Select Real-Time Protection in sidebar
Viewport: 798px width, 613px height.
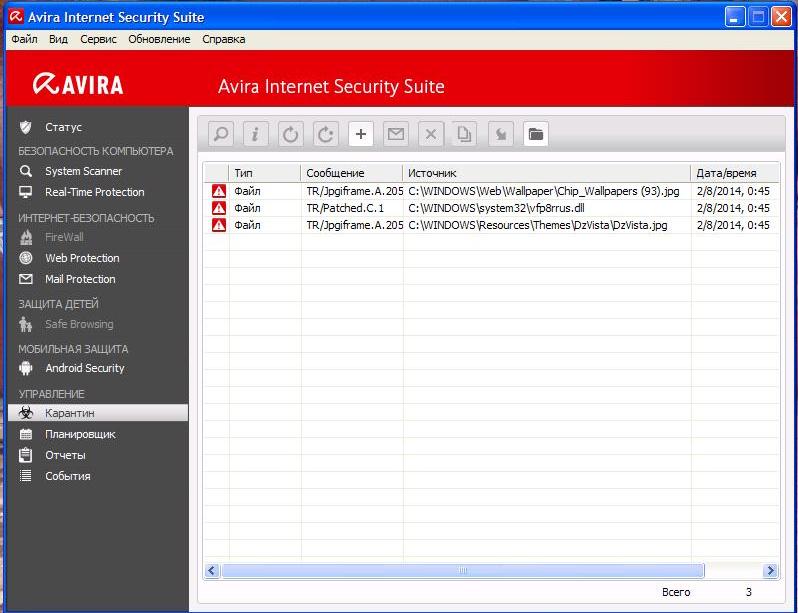pyautogui.click(x=94, y=192)
